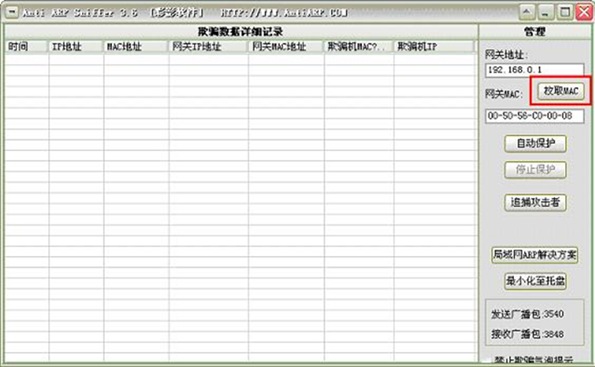The image size is (595, 367).
Task: Sort by the 时间 column header
Action: (x=27, y=47)
